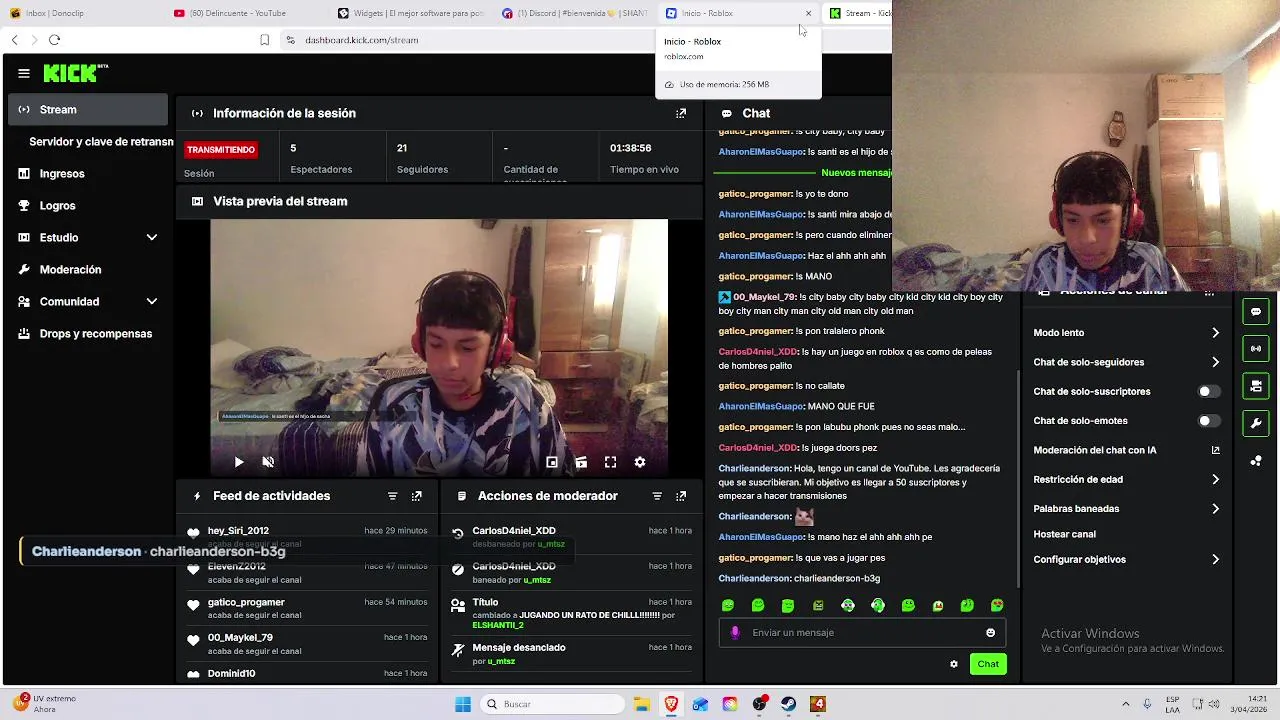The width and height of the screenshot is (1280, 720).
Task: Click the three-dots sidebar icon
Action: pyautogui.click(x=1256, y=460)
